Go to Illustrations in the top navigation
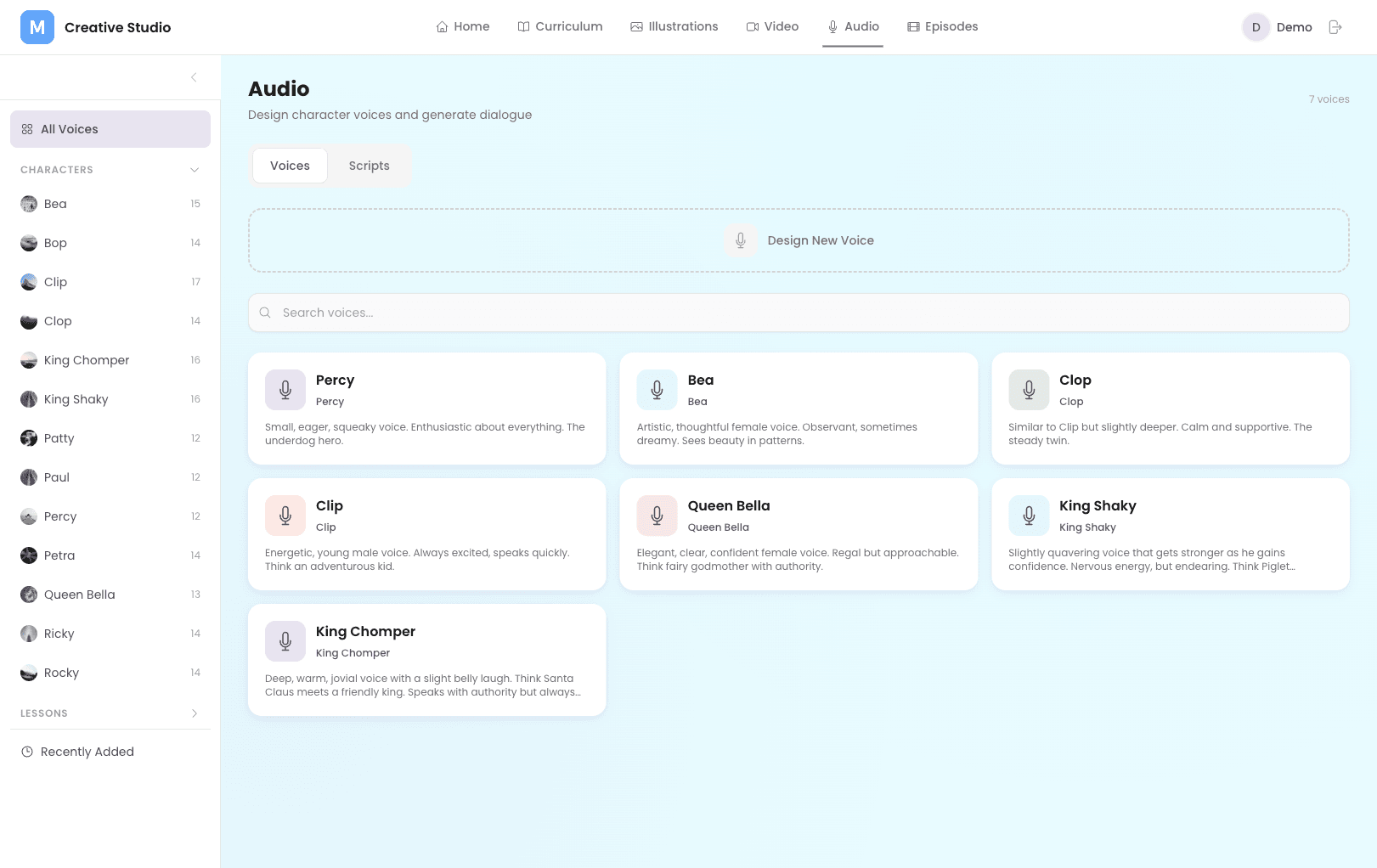 point(674,26)
